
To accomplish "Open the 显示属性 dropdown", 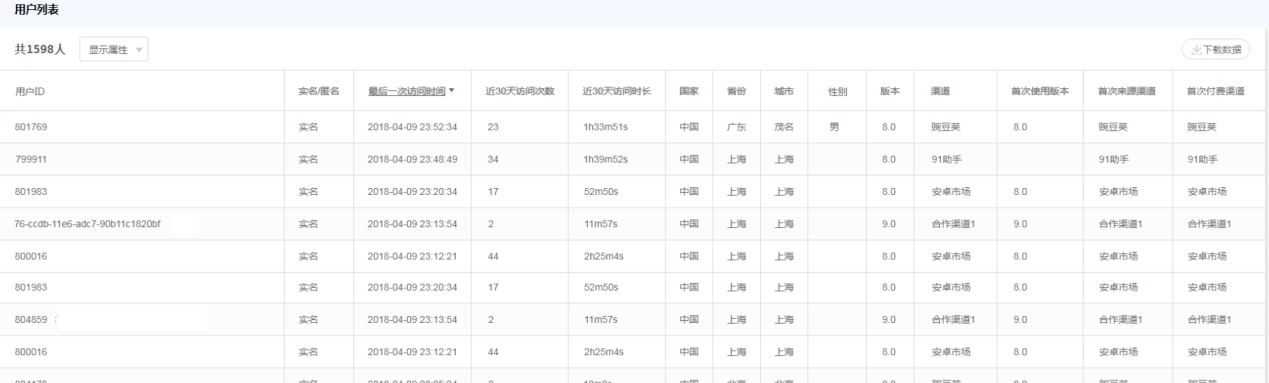I will pos(113,50).
